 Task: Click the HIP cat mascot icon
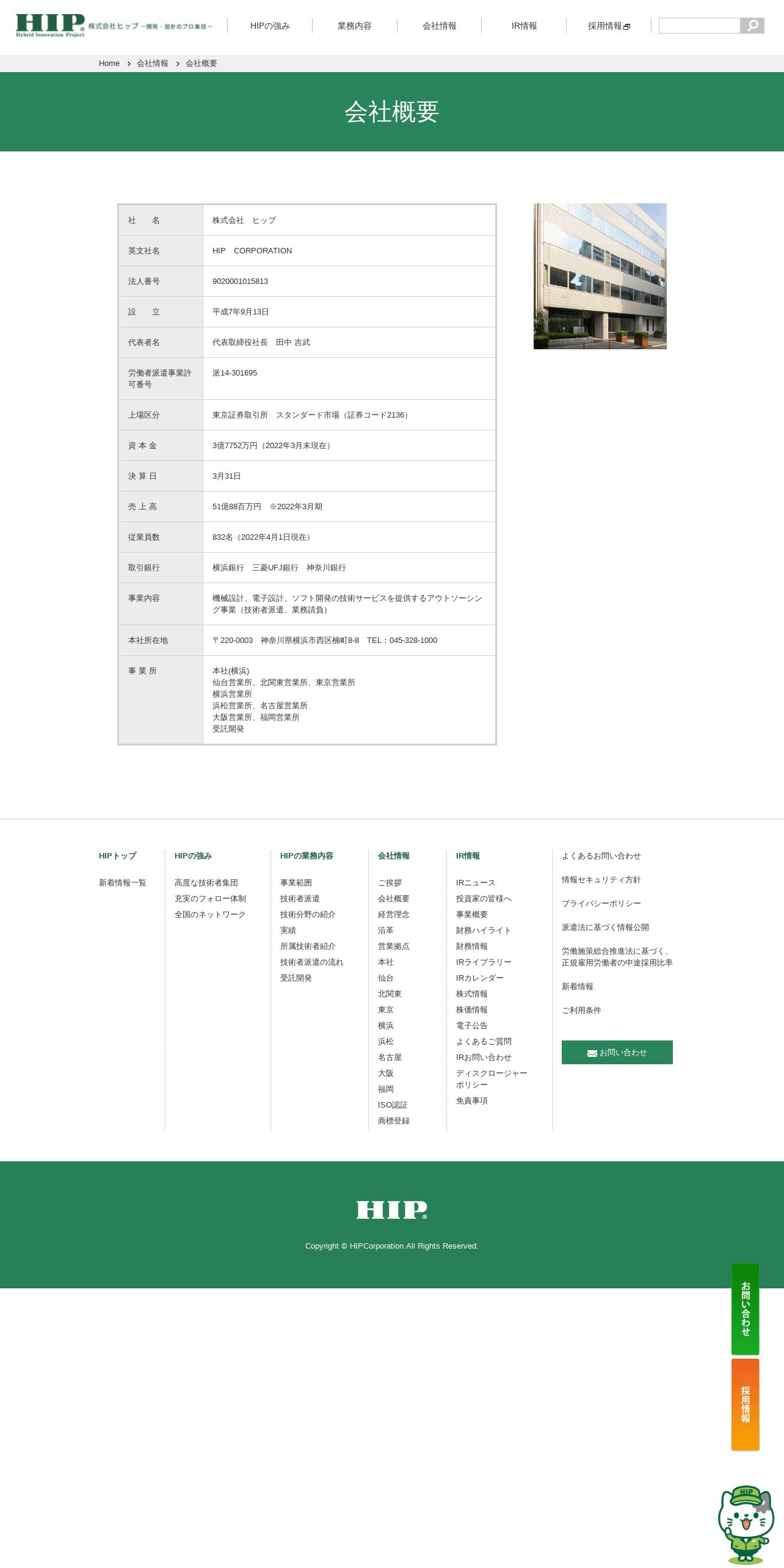click(746, 1525)
